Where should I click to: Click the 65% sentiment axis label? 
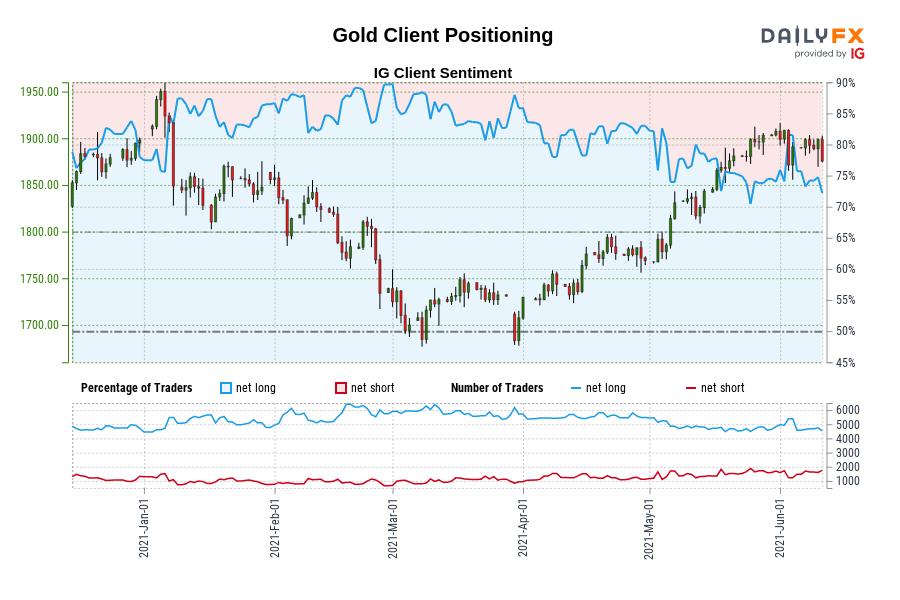pyautogui.click(x=845, y=238)
